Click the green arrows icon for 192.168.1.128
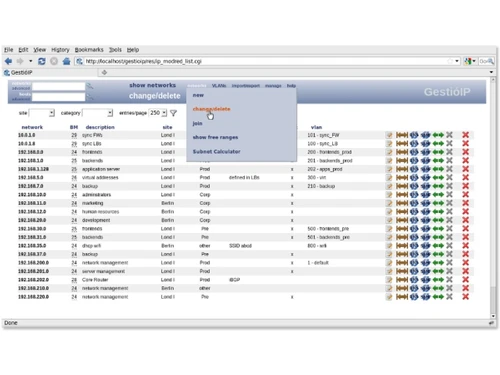 point(438,169)
